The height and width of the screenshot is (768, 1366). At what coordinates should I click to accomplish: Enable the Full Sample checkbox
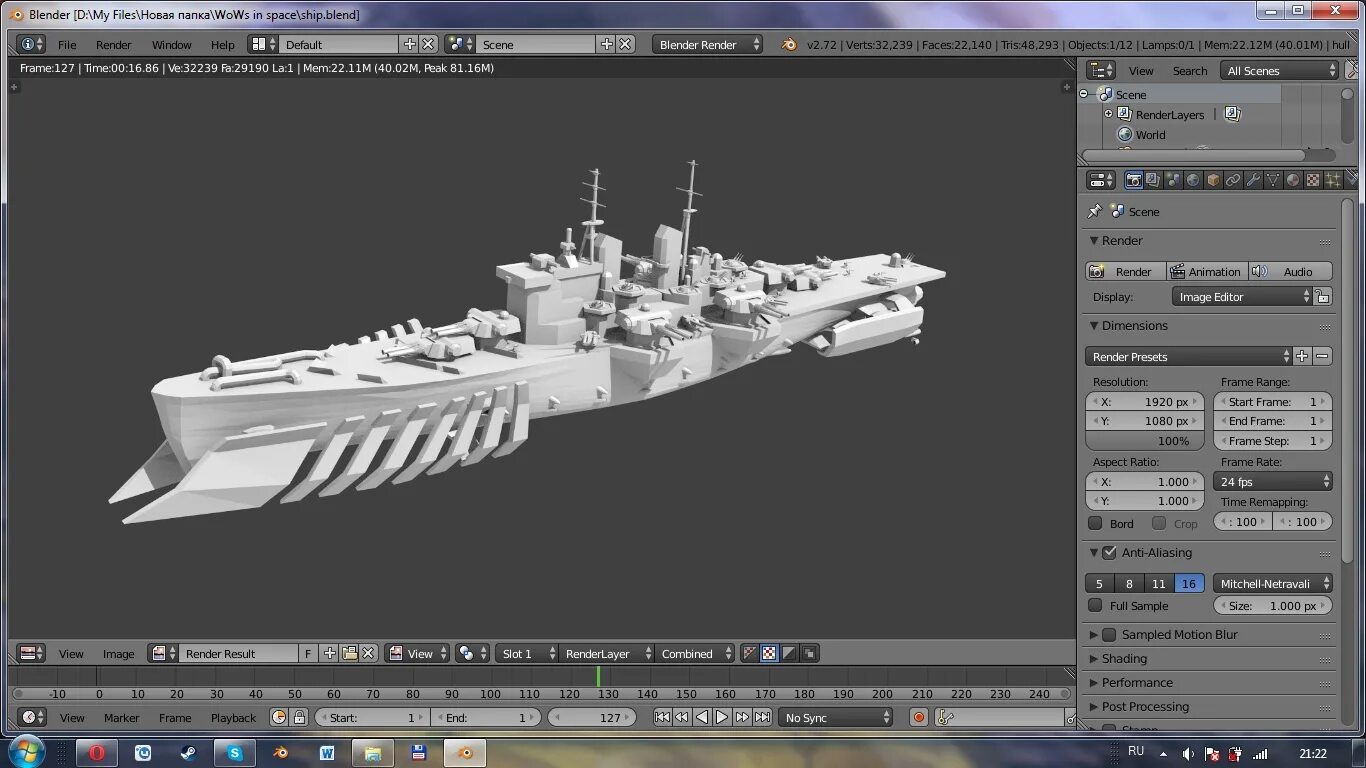coord(1095,605)
